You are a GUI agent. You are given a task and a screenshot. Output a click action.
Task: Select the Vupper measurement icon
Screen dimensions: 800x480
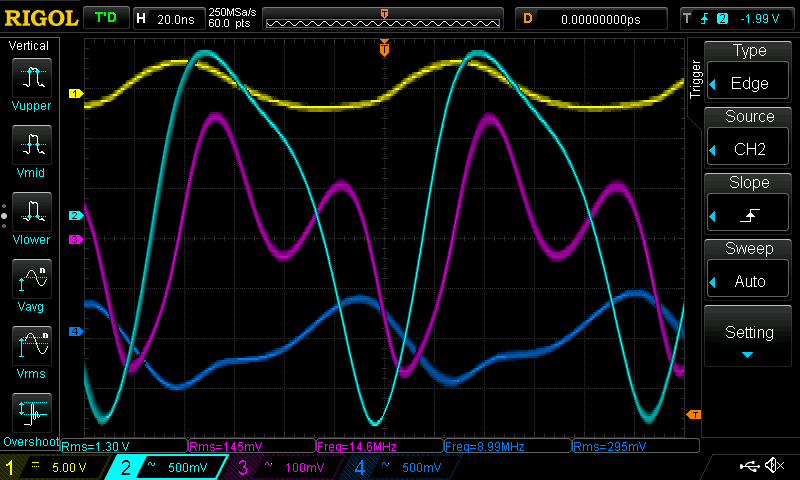click(32, 78)
